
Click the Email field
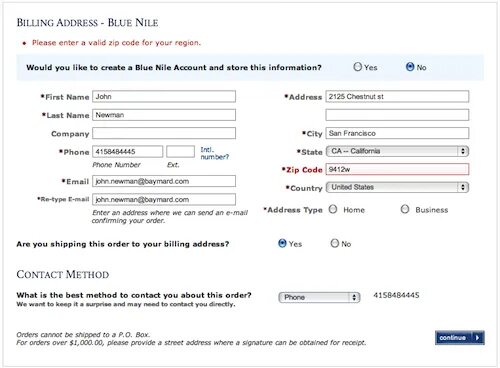coord(164,181)
